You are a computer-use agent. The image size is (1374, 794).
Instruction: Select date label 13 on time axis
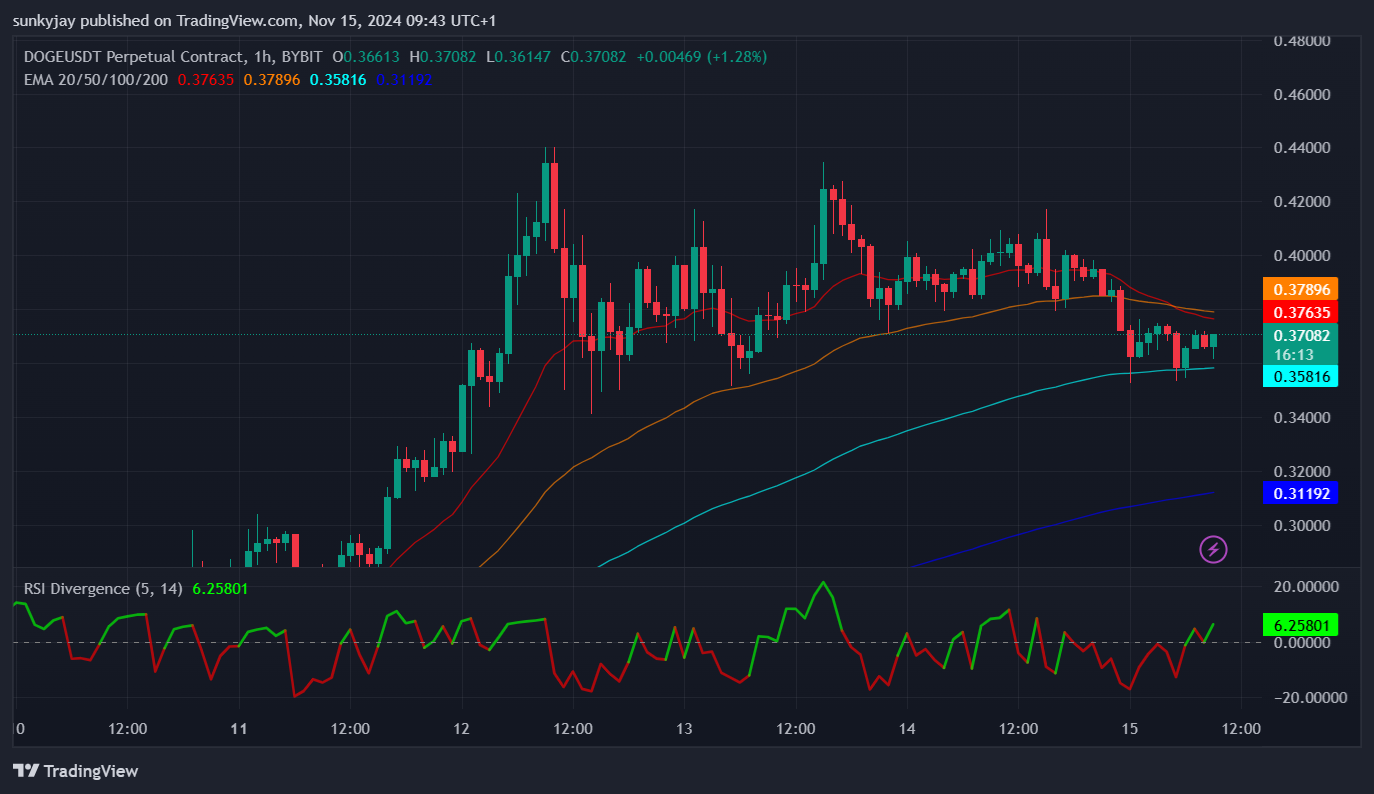[x=684, y=729]
